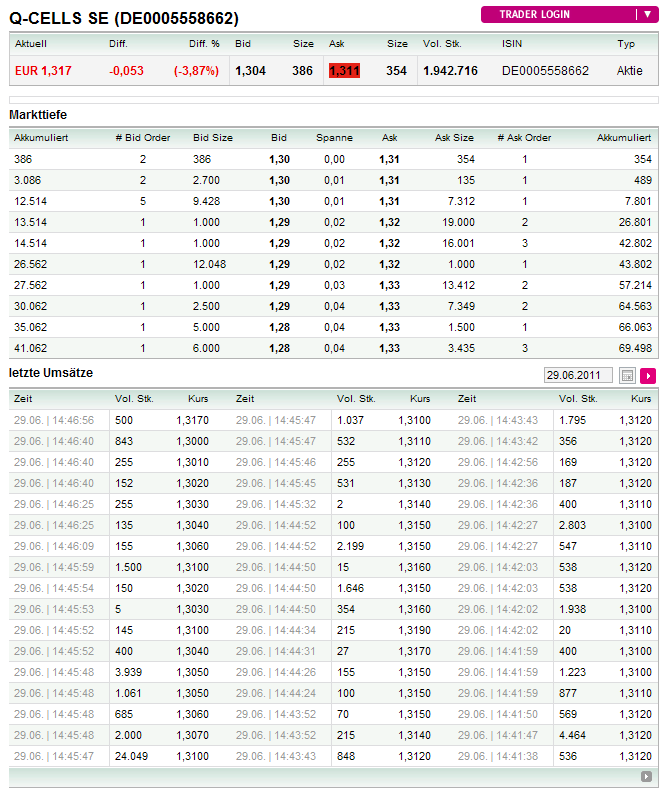Select the Diff value -0,053
Screen dimensions: 666x789
pos(126,70)
